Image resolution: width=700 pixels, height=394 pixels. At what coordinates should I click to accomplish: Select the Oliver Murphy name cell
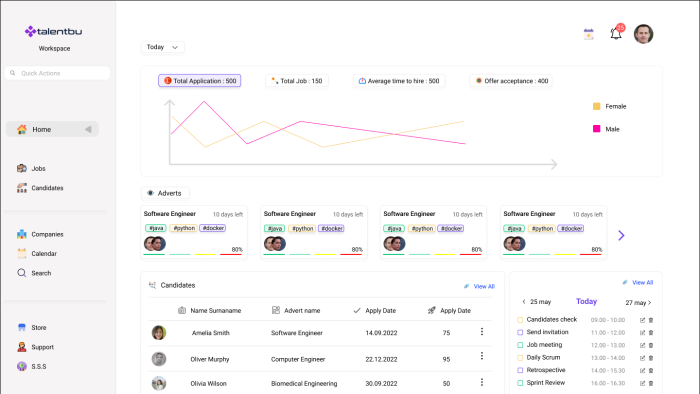pos(210,359)
